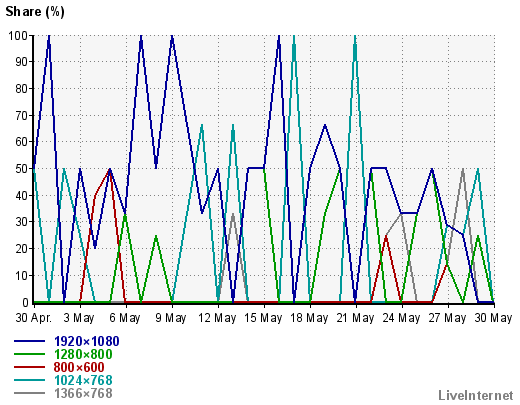Viewport: 520px width, 405px height.
Task: Click the 1920×1080 legend label
Action: pos(87,341)
